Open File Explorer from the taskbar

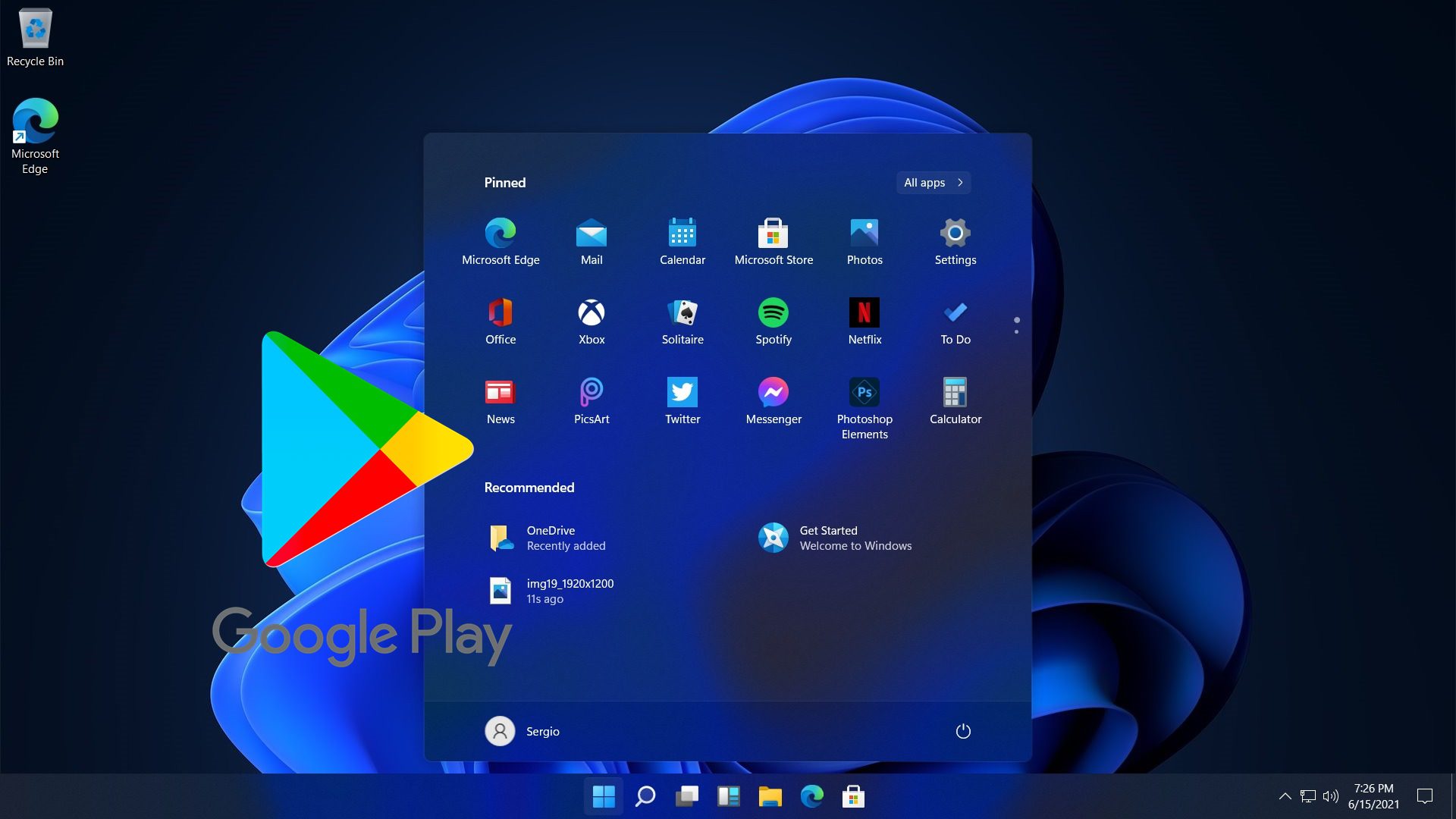coord(770,796)
